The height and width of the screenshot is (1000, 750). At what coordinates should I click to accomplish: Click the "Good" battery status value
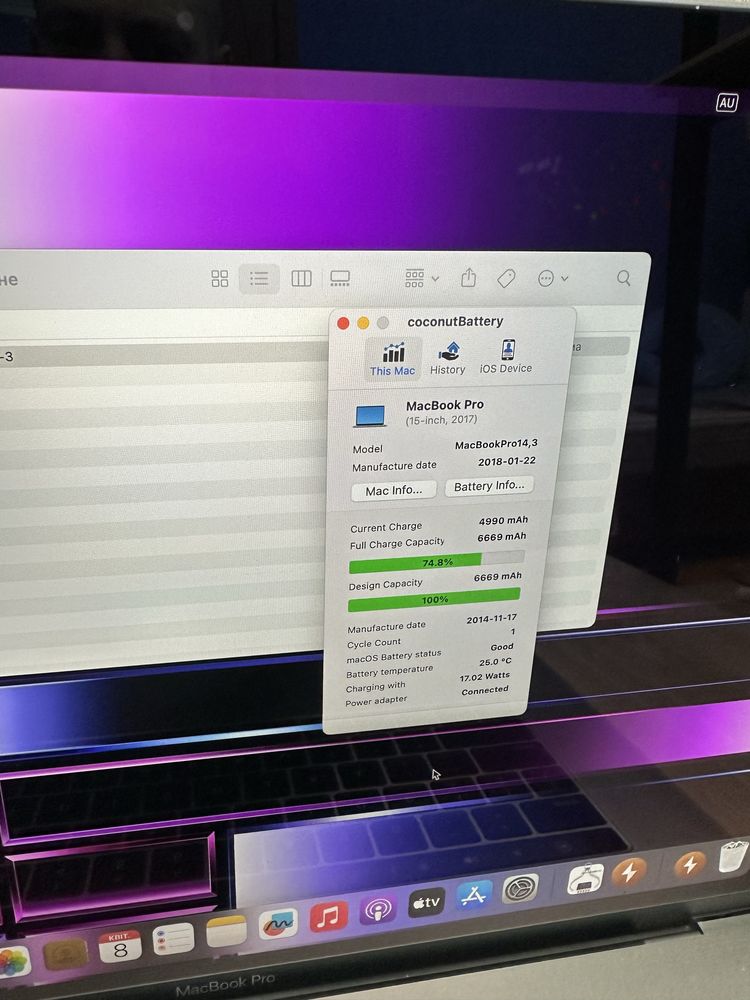pos(502,647)
